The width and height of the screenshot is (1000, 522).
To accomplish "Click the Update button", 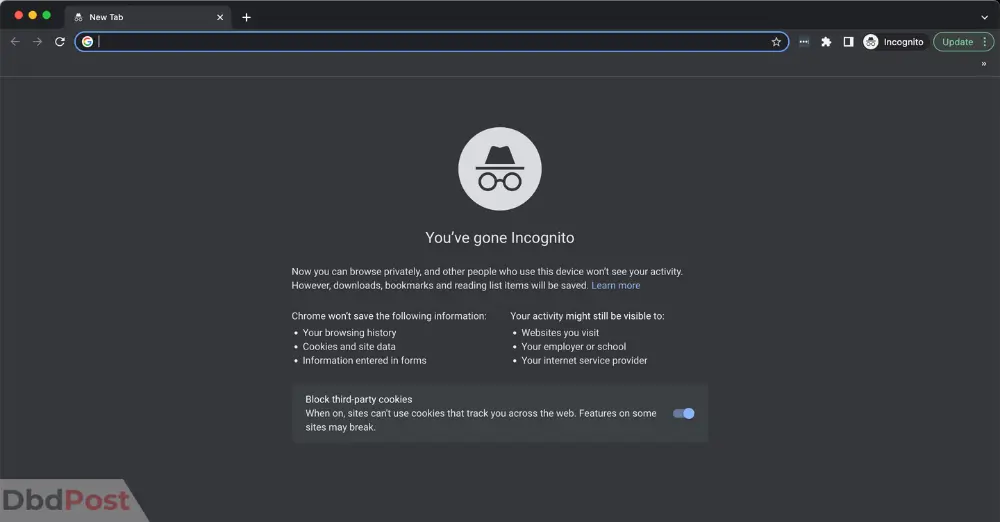I will (957, 42).
